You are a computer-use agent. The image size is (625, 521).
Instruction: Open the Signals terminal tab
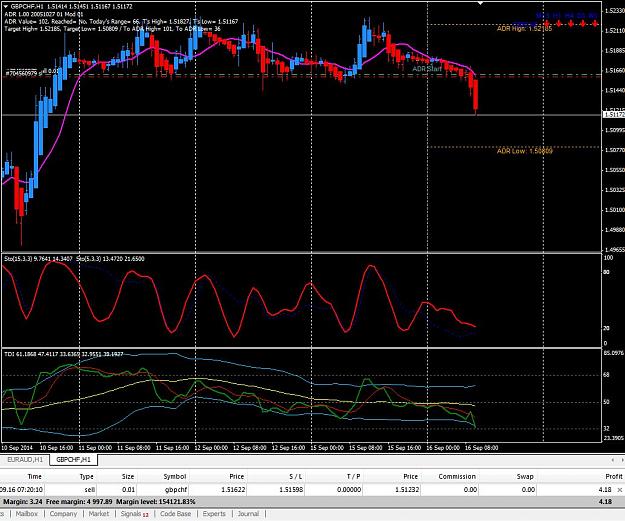pos(134,514)
